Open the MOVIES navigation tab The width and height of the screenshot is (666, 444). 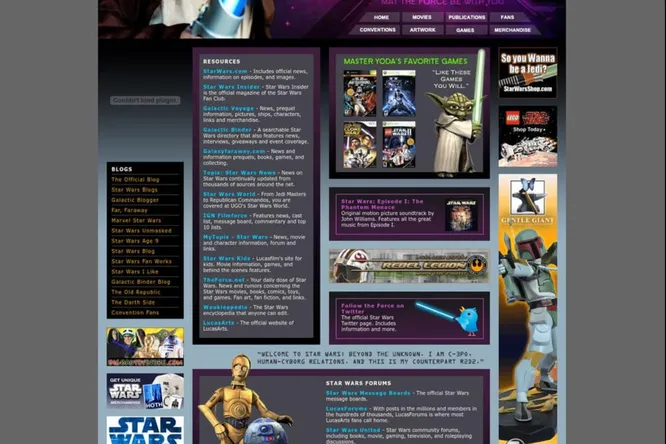(x=422, y=17)
